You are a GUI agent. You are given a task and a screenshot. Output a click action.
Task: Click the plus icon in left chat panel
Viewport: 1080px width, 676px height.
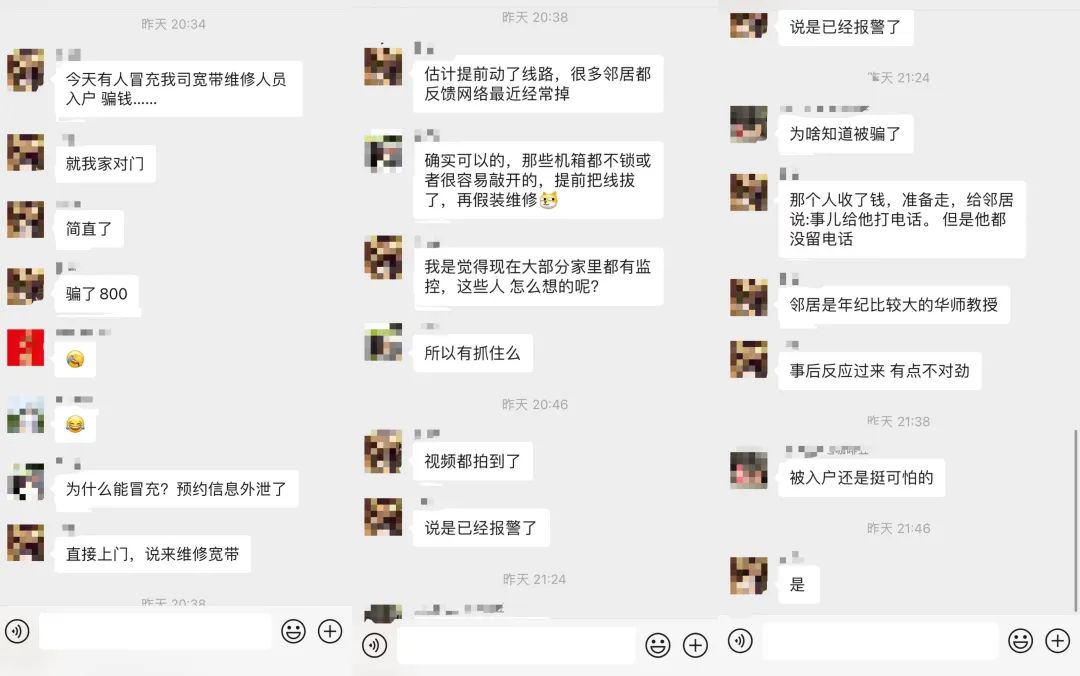pos(330,631)
